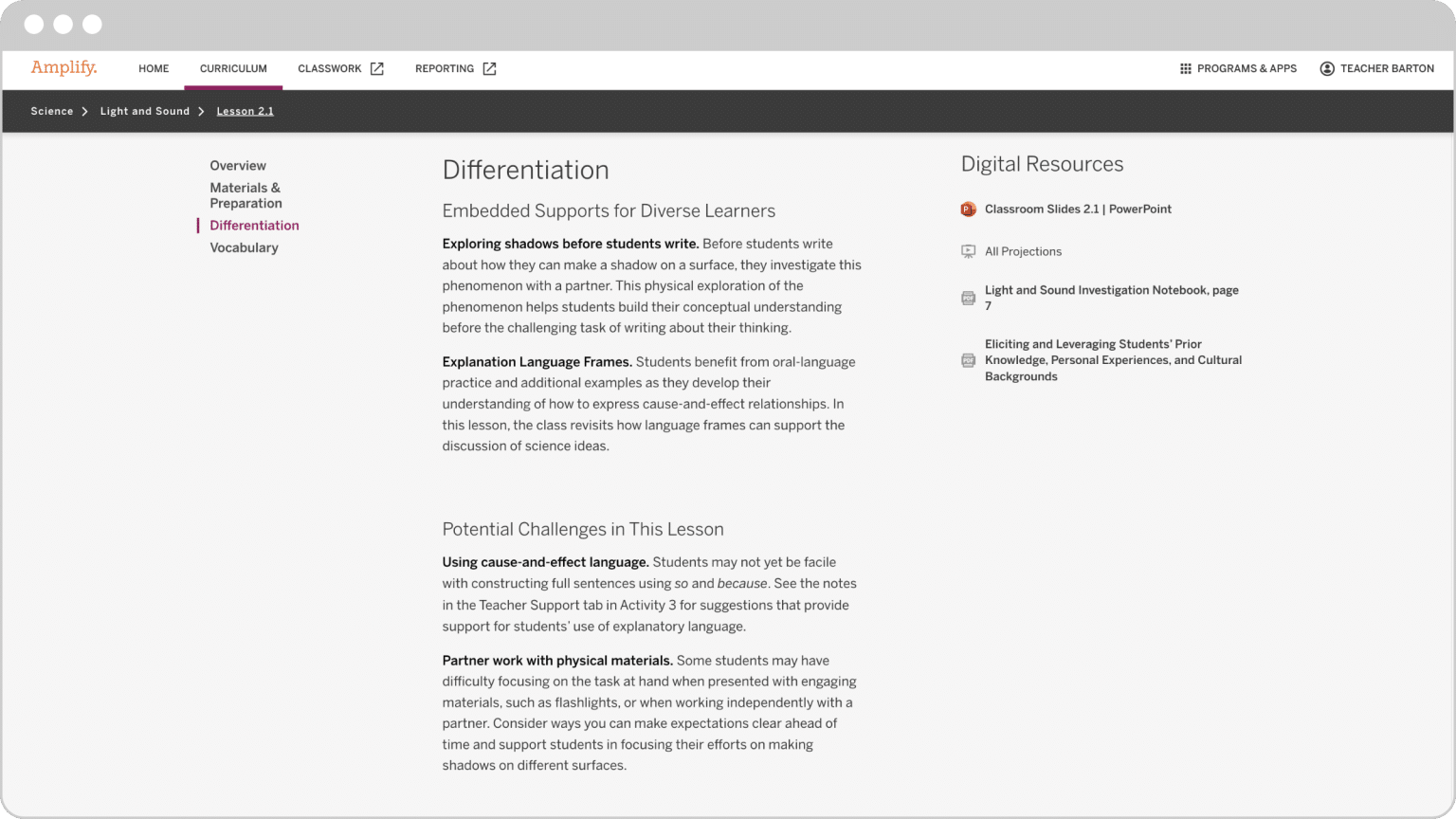
Task: Navigate to Light and Sound breadcrumb
Action: tap(145, 111)
